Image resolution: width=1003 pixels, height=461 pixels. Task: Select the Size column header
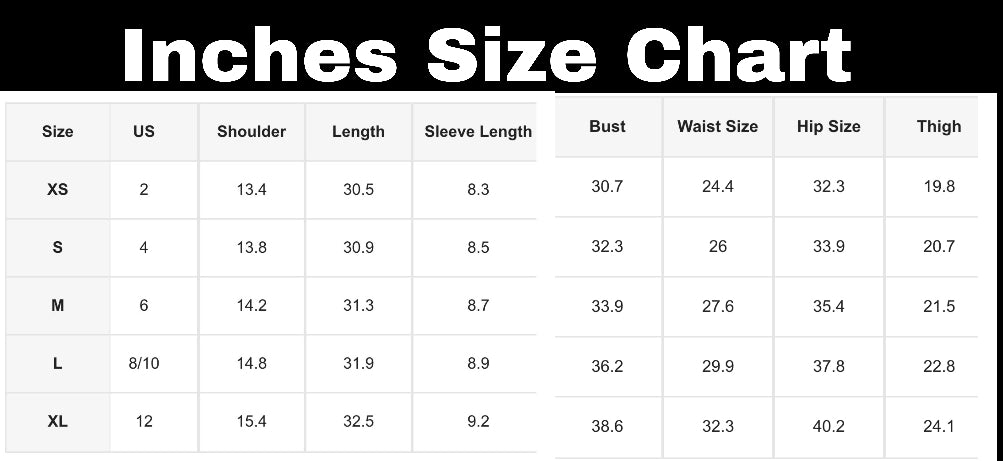click(x=58, y=132)
